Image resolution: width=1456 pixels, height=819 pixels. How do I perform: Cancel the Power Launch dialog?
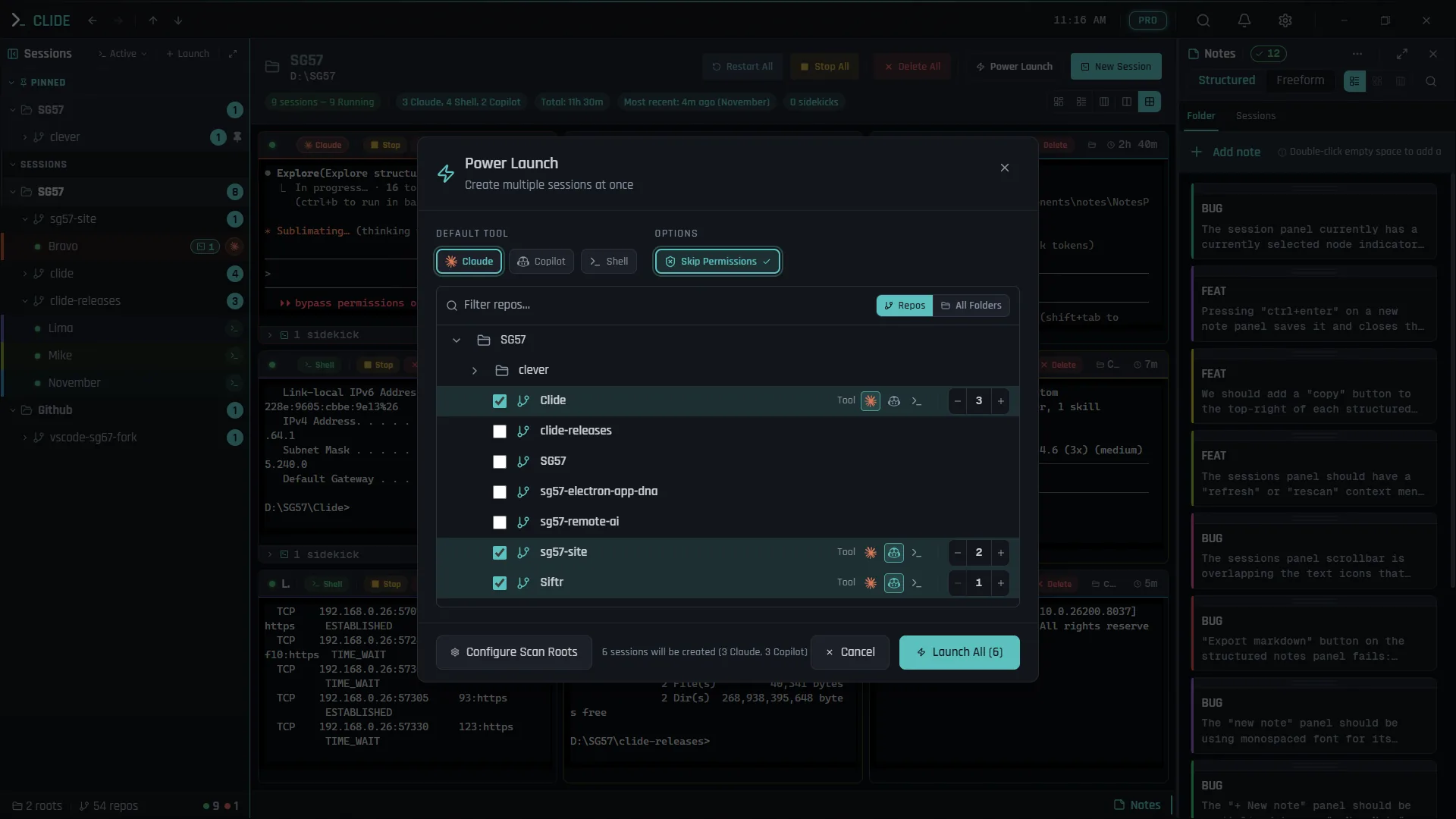850,652
